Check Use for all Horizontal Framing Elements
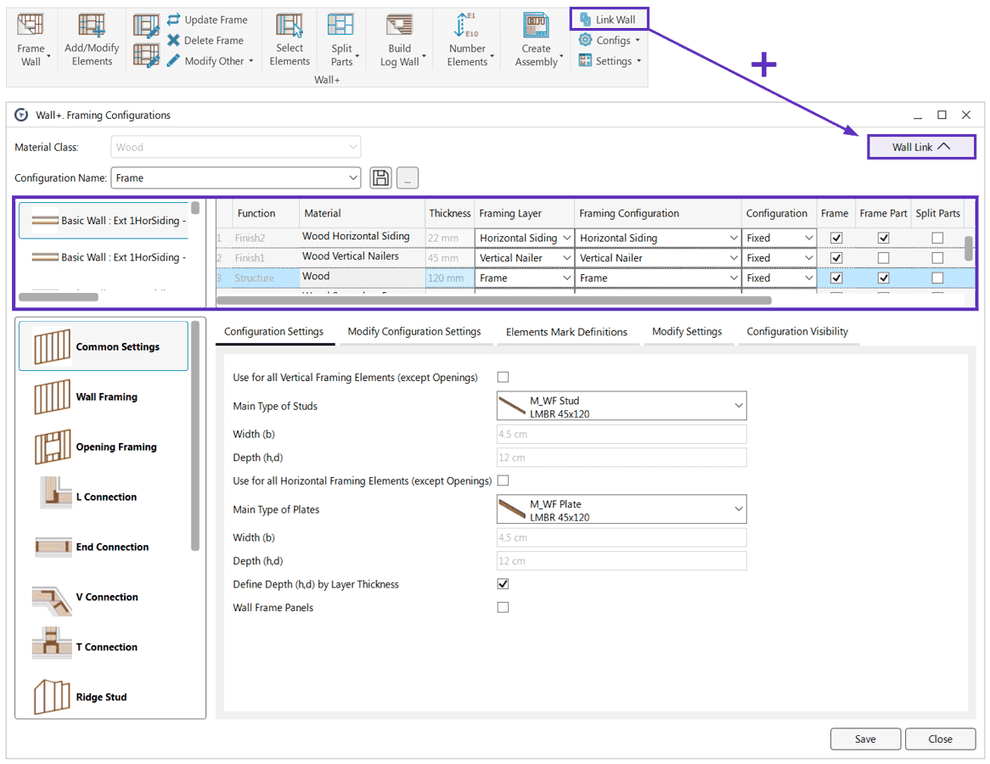The width and height of the screenshot is (990, 764). click(x=503, y=480)
